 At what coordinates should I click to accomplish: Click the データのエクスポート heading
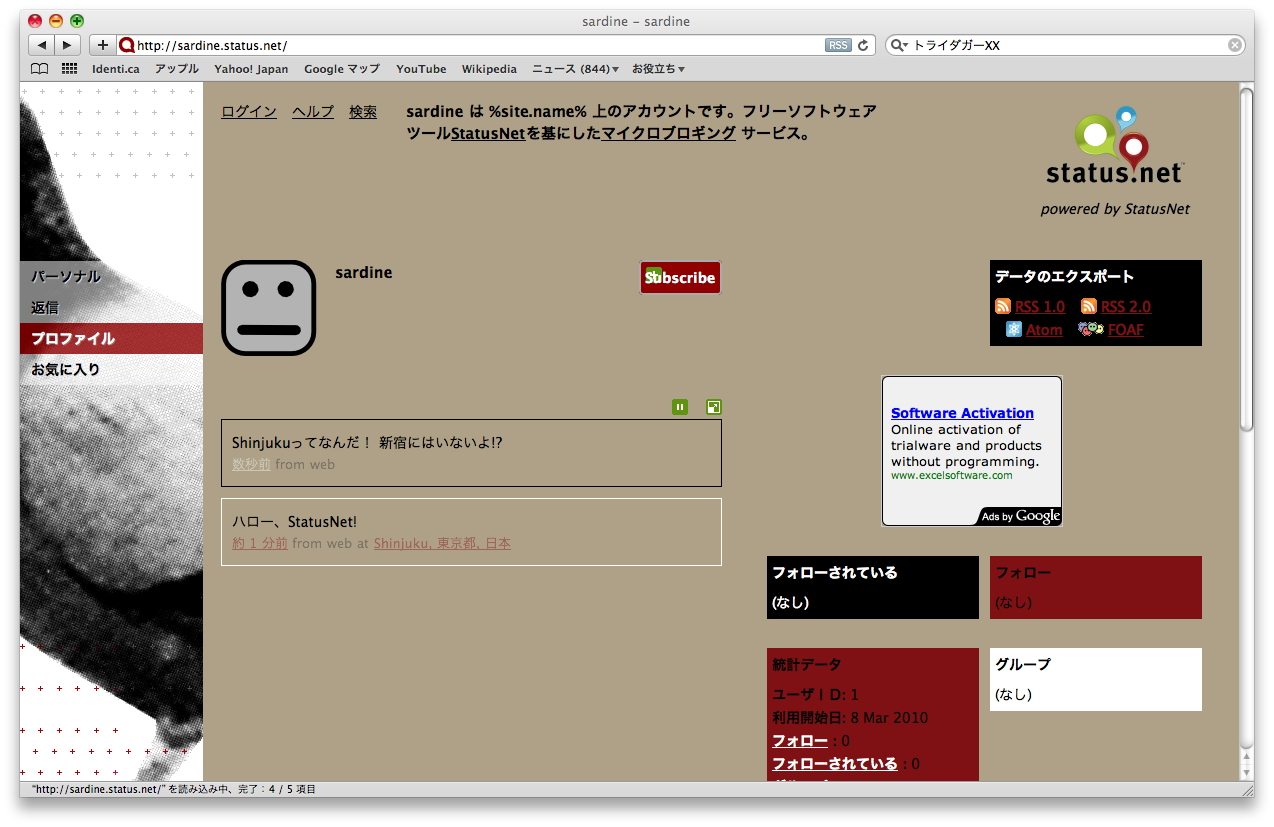1064,276
